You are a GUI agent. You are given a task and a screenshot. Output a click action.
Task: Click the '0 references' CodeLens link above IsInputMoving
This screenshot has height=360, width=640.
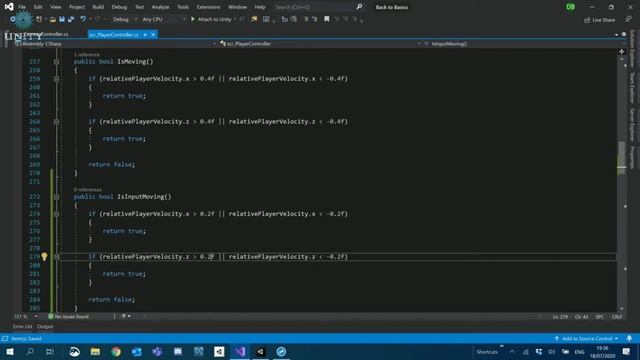point(88,189)
